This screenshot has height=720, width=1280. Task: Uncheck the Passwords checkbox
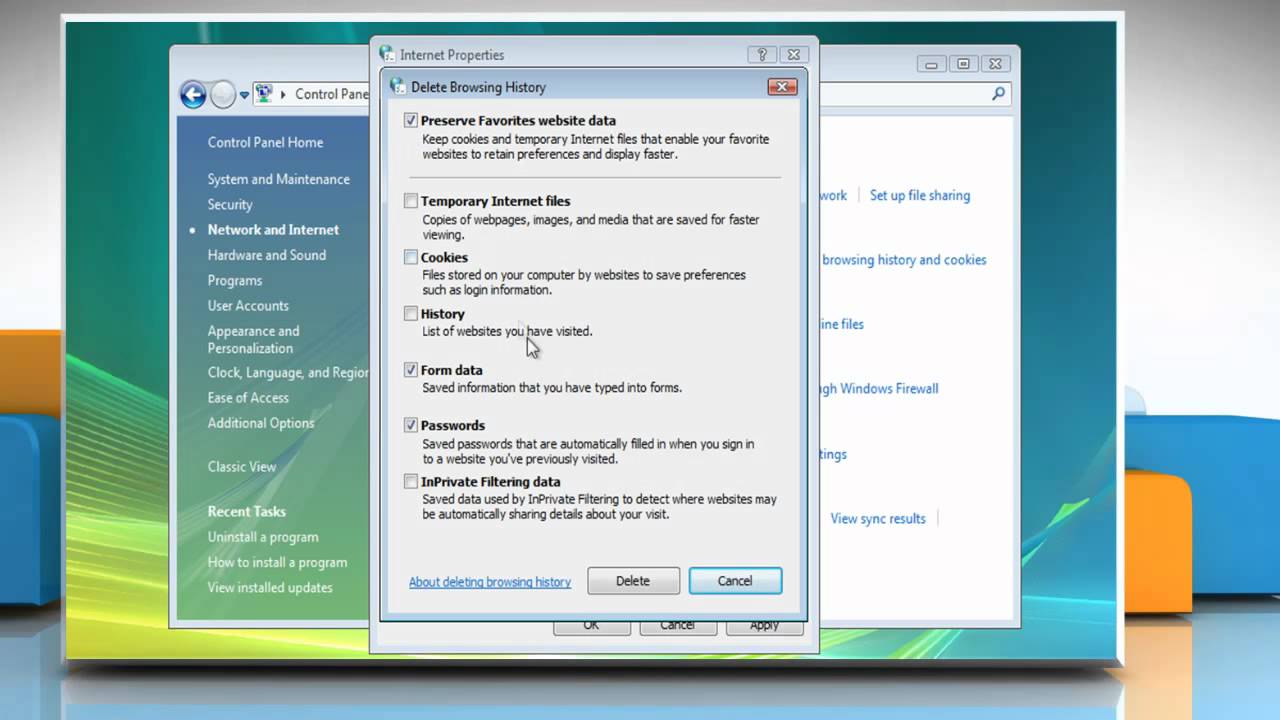(x=411, y=425)
